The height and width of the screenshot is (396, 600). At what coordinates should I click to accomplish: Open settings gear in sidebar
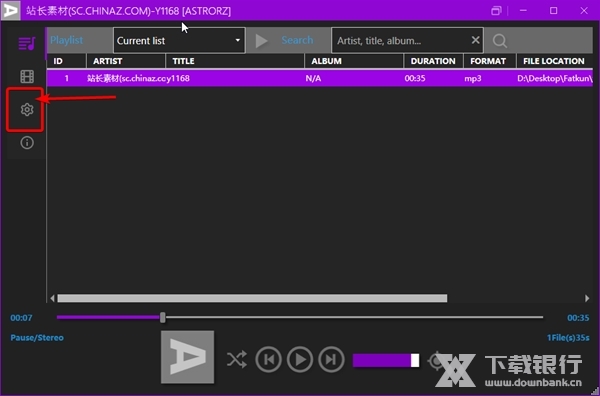click(27, 110)
